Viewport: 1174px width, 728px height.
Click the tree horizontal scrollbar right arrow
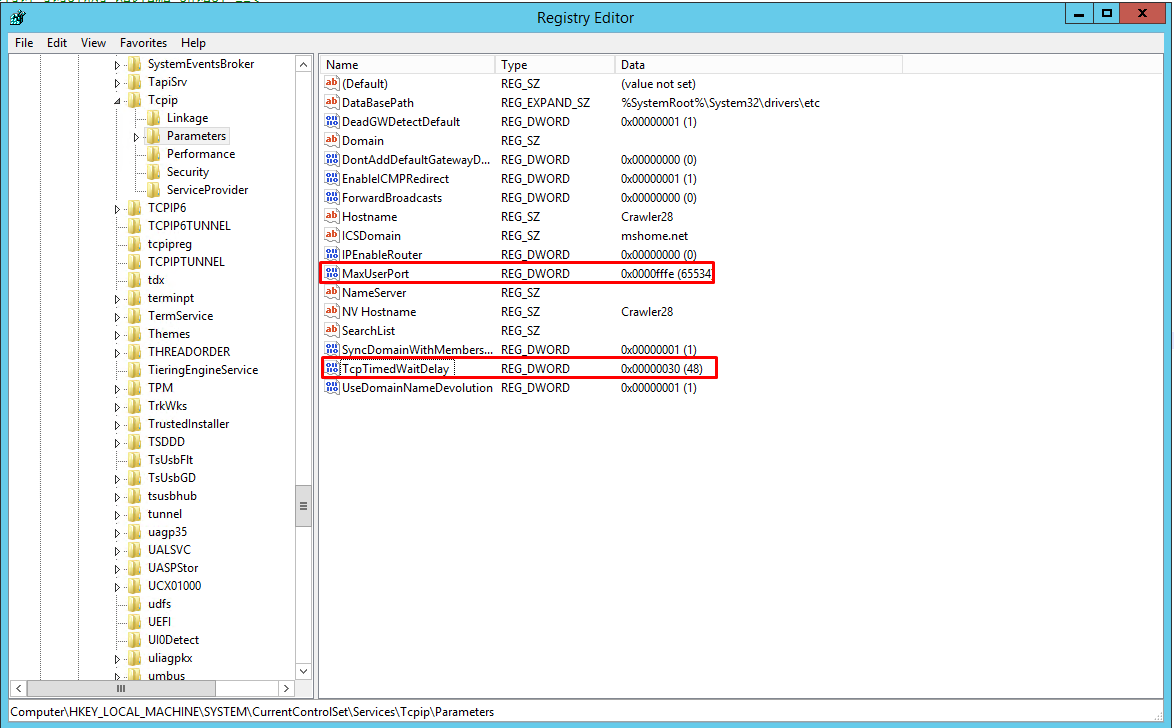[286, 689]
